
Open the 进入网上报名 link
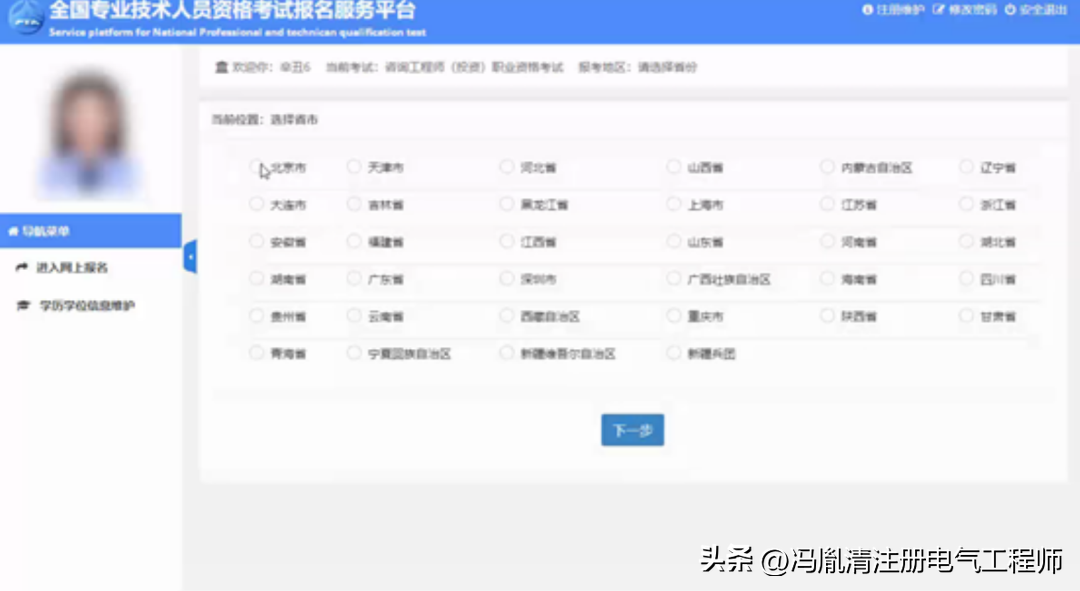point(72,268)
